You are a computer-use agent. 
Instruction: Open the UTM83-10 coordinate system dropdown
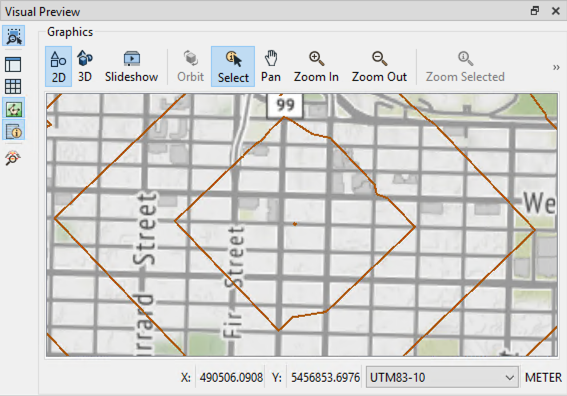442,377
